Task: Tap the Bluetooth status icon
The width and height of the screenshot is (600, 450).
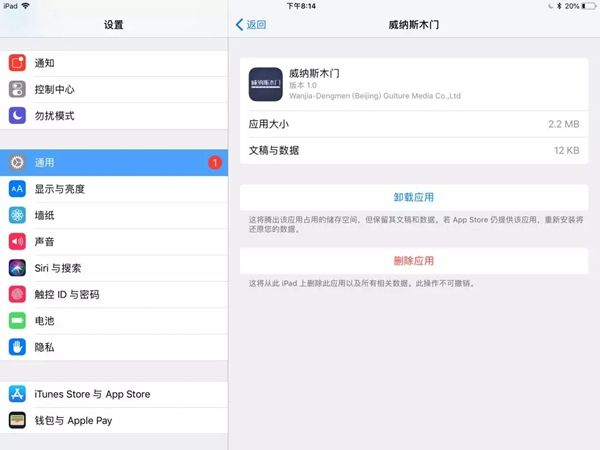Action: tap(559, 6)
